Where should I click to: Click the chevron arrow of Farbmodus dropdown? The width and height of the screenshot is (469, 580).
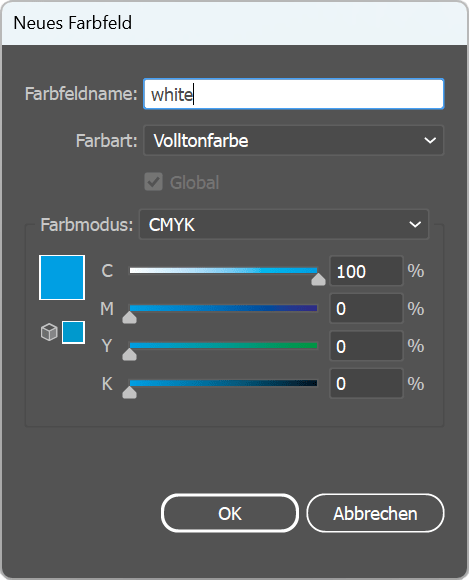point(415,225)
